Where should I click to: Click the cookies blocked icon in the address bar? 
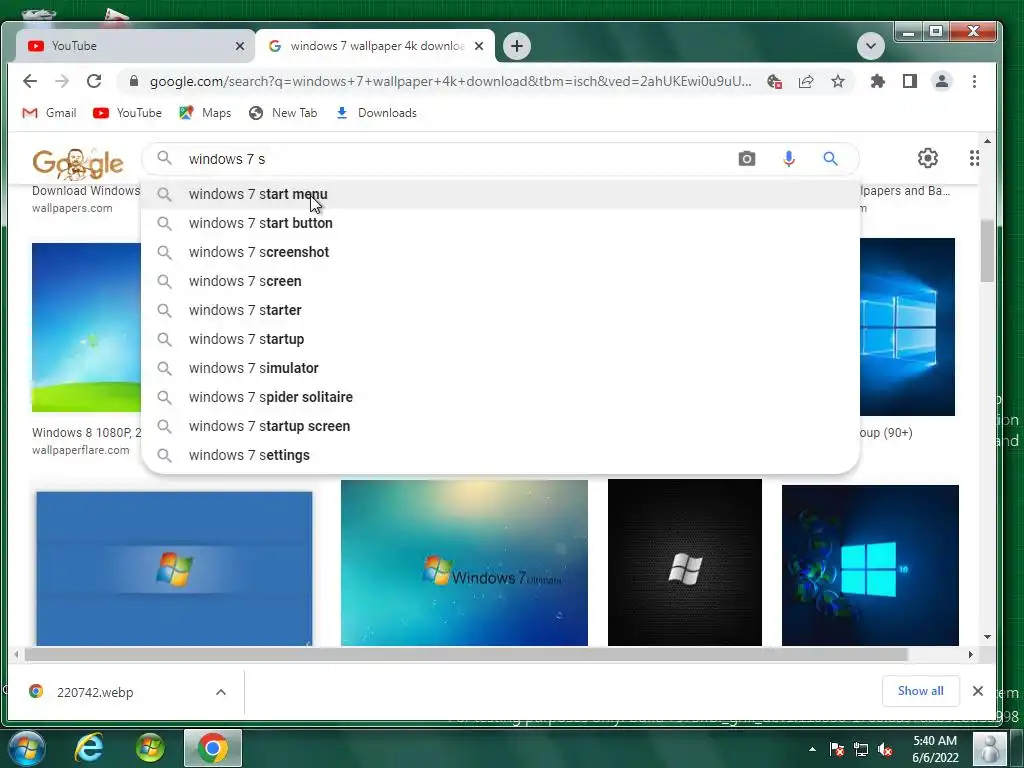point(775,81)
